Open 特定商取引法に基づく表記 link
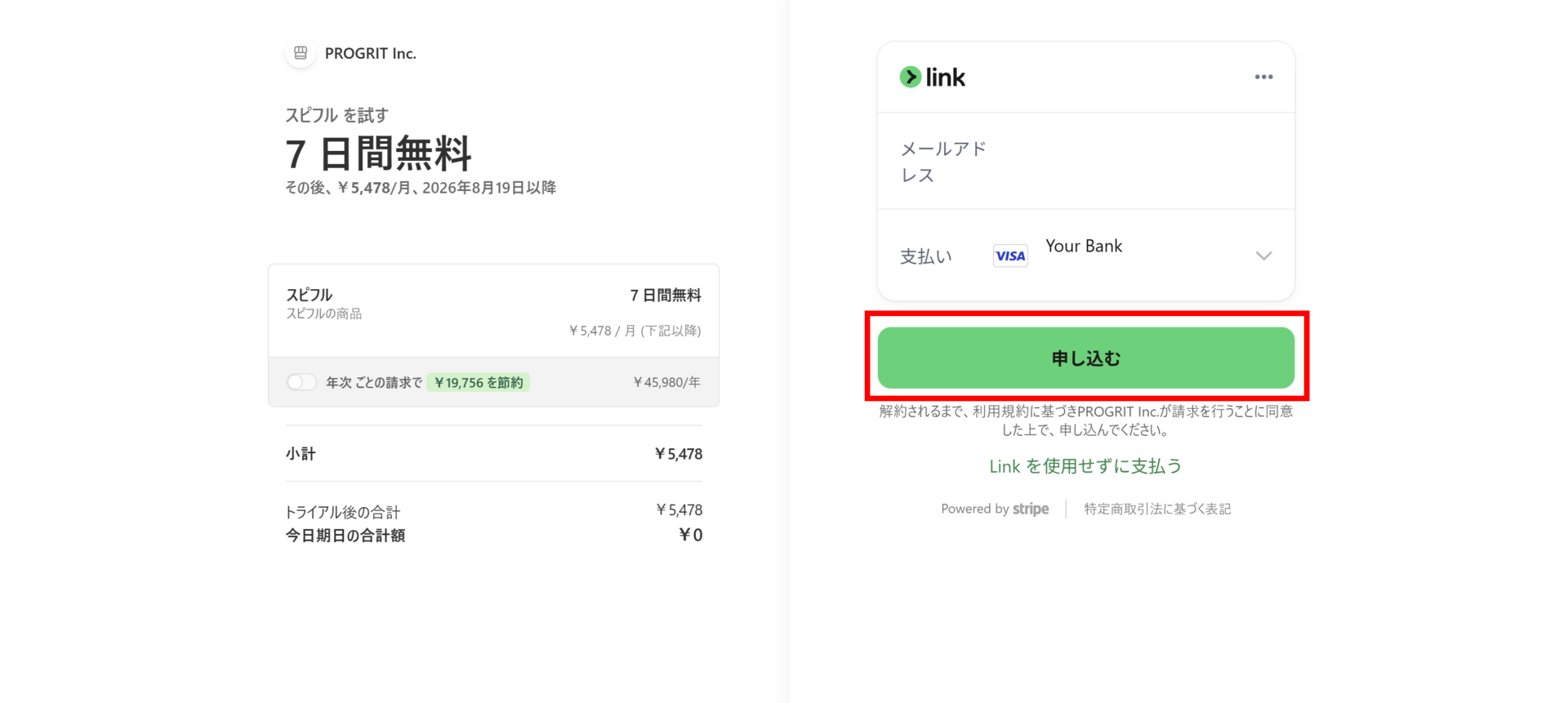Viewport: 1568px width, 703px height. tap(1157, 509)
